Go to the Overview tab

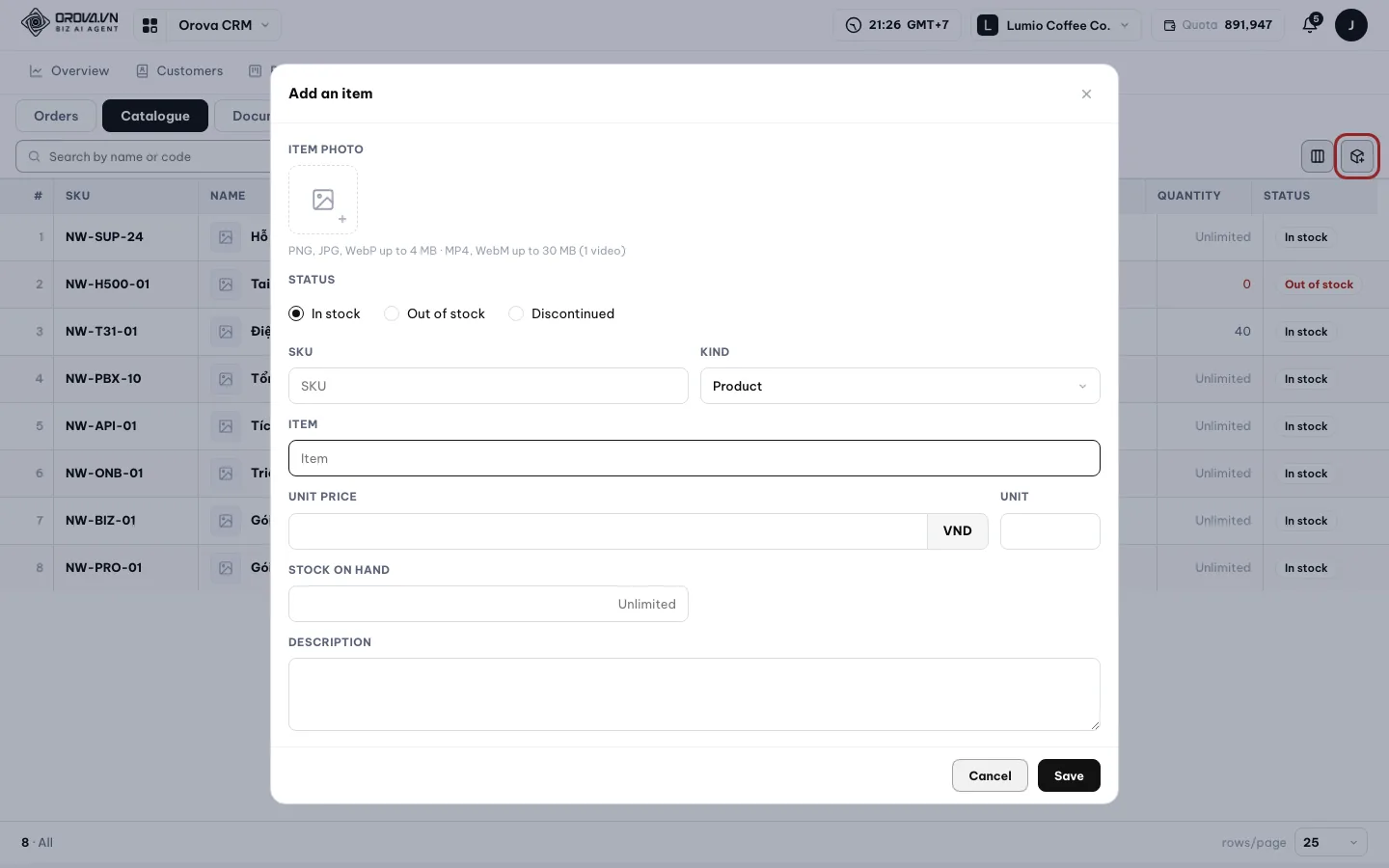(69, 70)
